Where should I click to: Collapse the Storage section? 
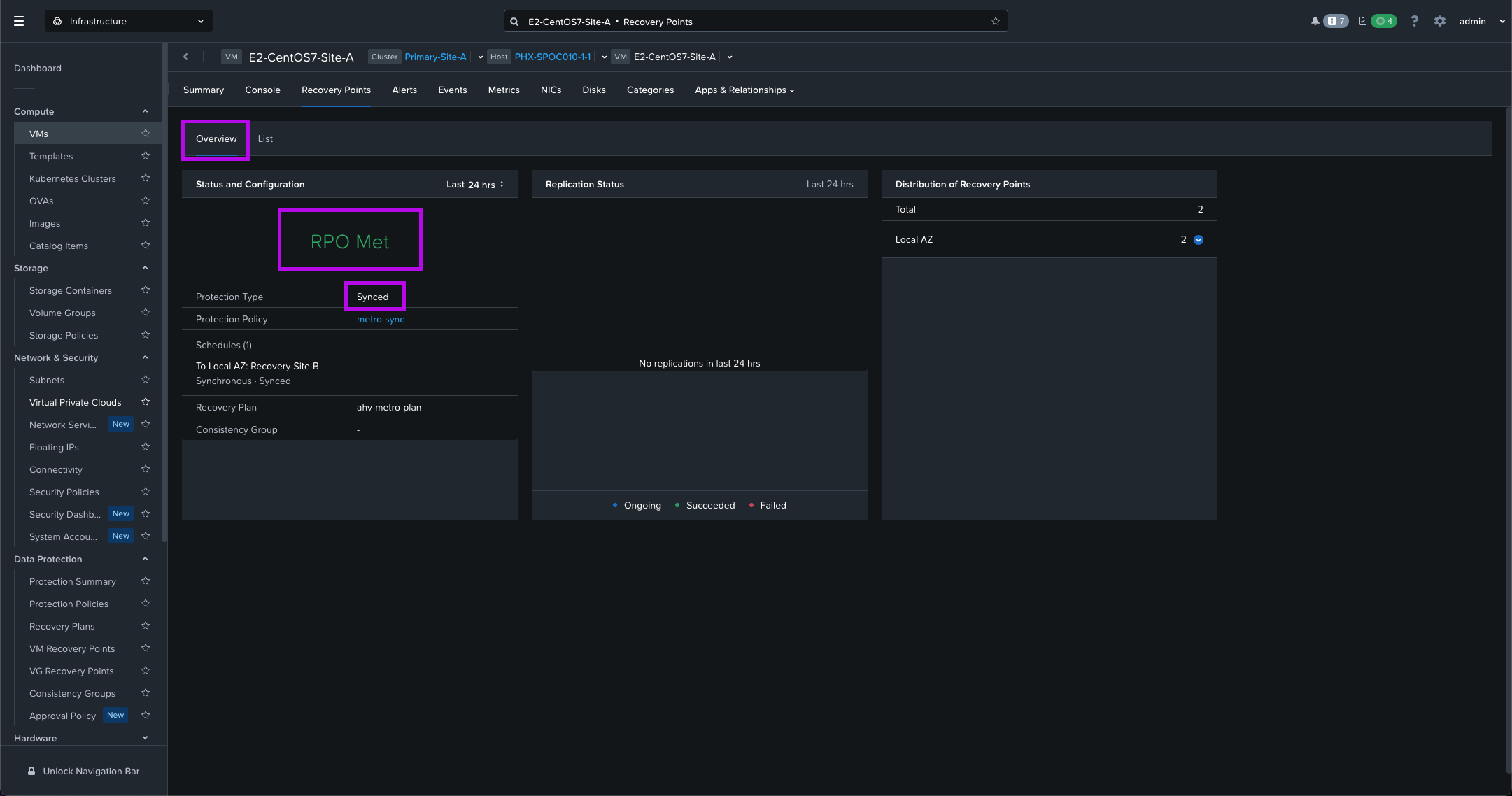(x=145, y=268)
